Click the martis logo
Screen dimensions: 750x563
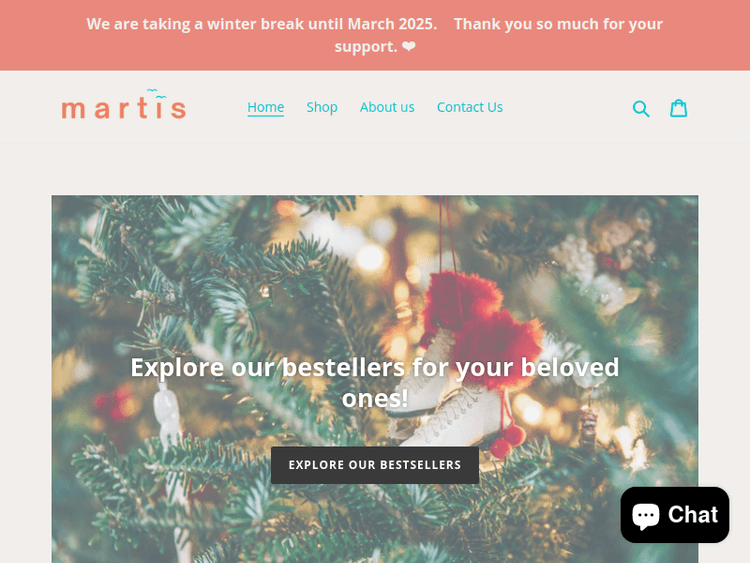123,104
